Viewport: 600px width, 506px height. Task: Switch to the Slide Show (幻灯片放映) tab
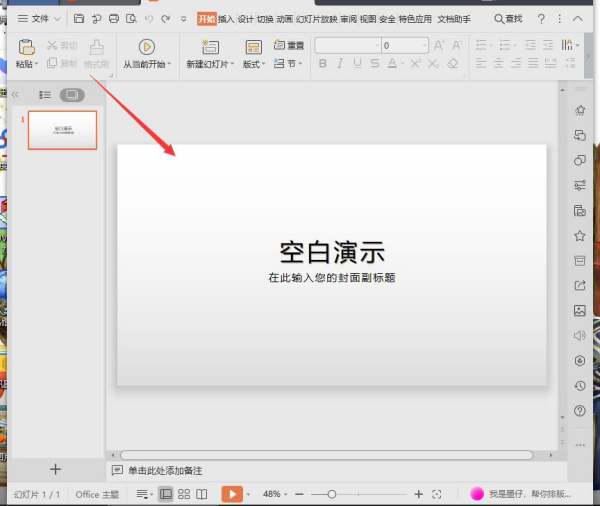[x=317, y=19]
